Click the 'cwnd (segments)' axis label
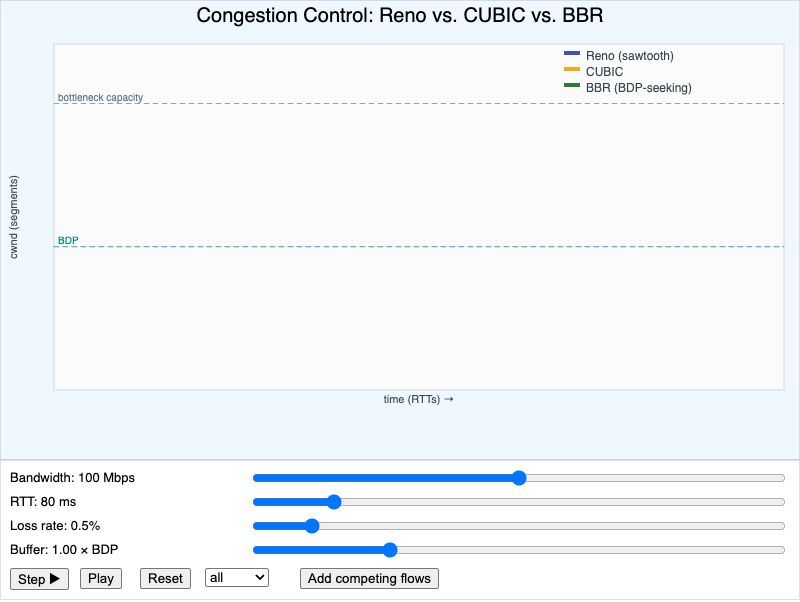This screenshot has width=800, height=602. click(x=14, y=217)
